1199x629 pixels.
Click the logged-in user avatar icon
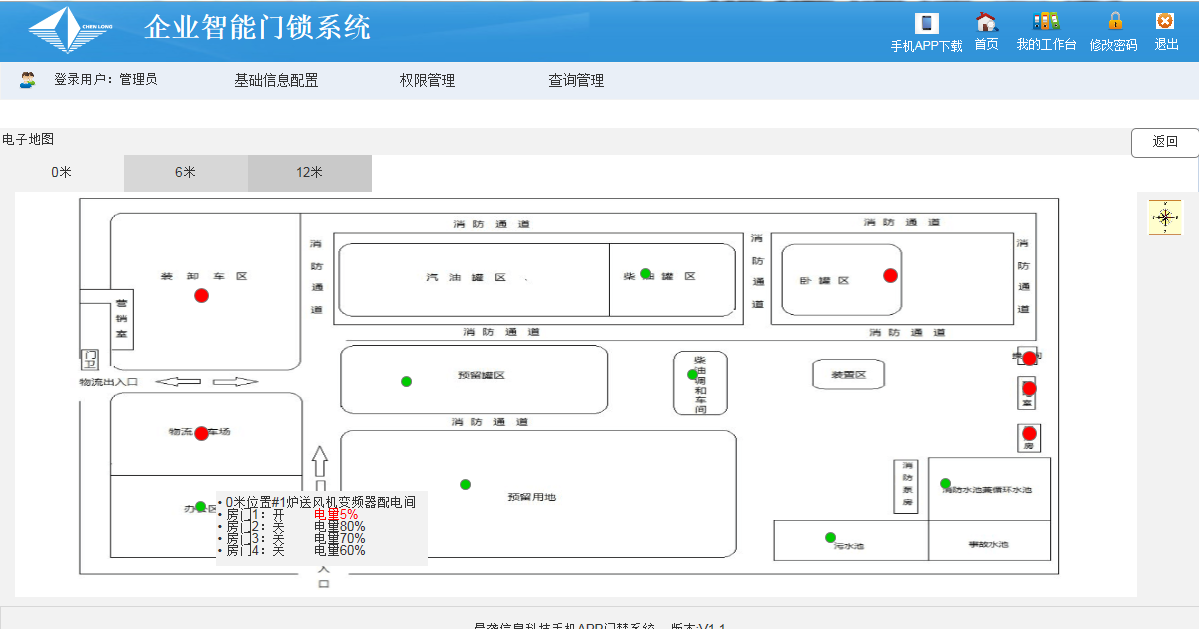tap(28, 80)
